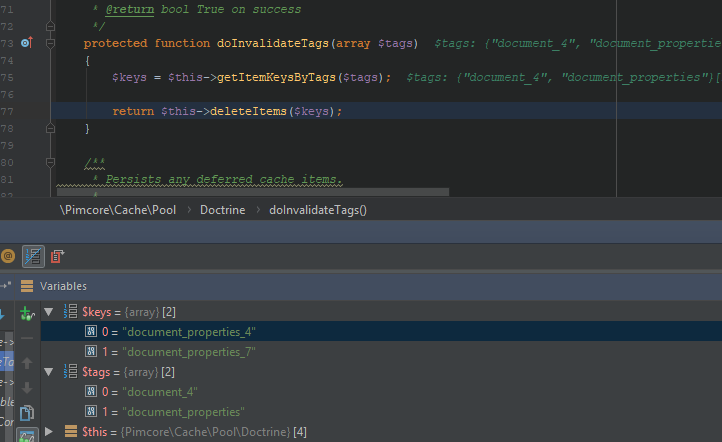The height and width of the screenshot is (442, 722).
Task: Select the "document_4" value row
Action: tap(381, 392)
